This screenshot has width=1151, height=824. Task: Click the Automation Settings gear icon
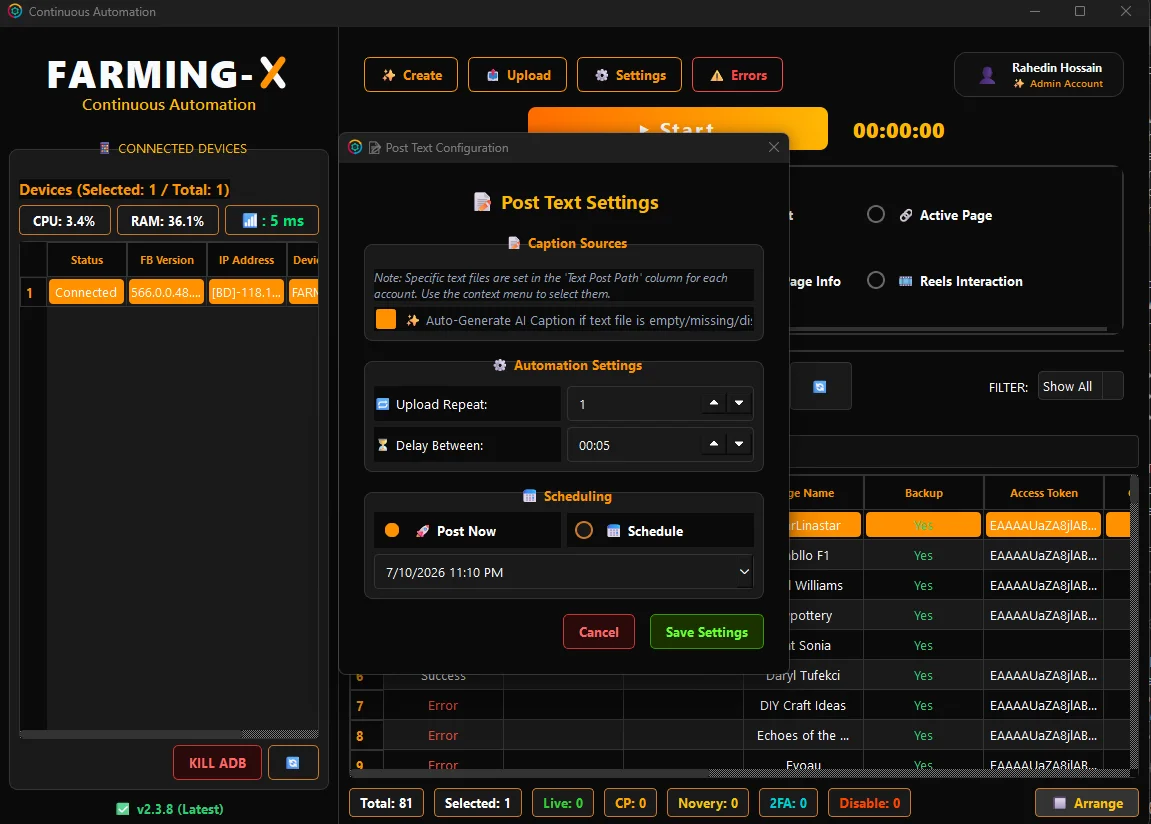click(500, 365)
